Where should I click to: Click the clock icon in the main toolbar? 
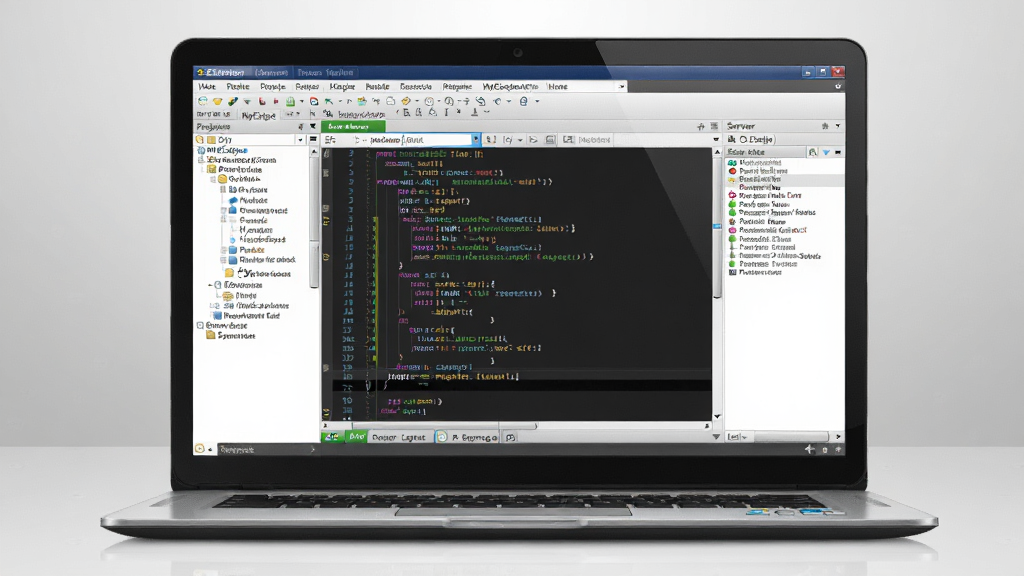[429, 101]
